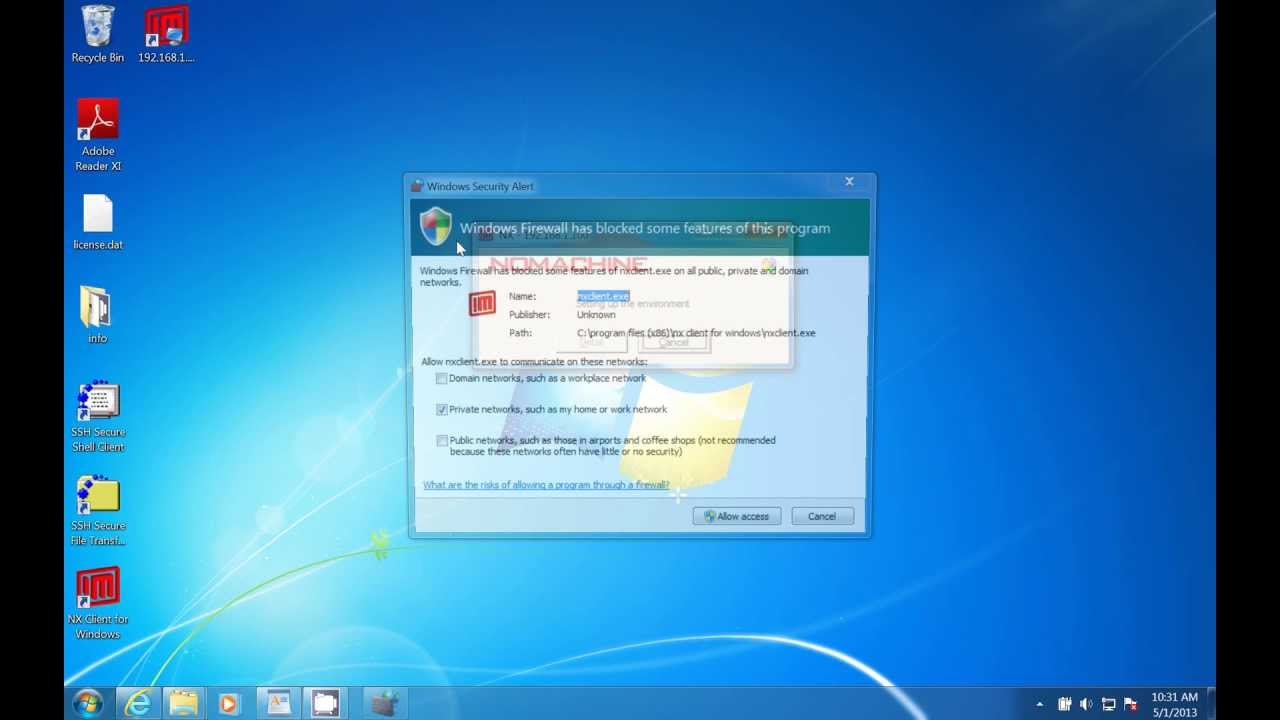Open Windows Explorer folder in taskbar
The height and width of the screenshot is (720, 1280).
click(x=183, y=703)
